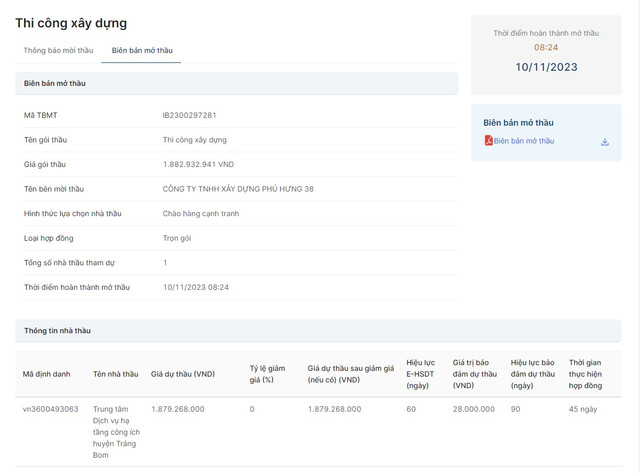Click CÔNG TY TNHH XÂY DỰNG PHÚ HƯNG 38
This screenshot has height=473, width=640.
(238, 189)
